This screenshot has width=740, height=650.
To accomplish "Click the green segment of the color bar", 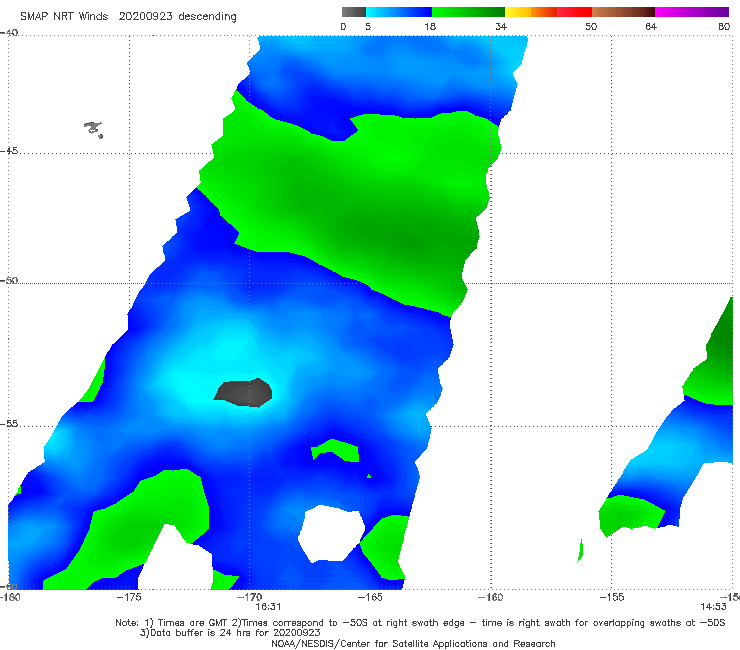I will pos(468,12).
